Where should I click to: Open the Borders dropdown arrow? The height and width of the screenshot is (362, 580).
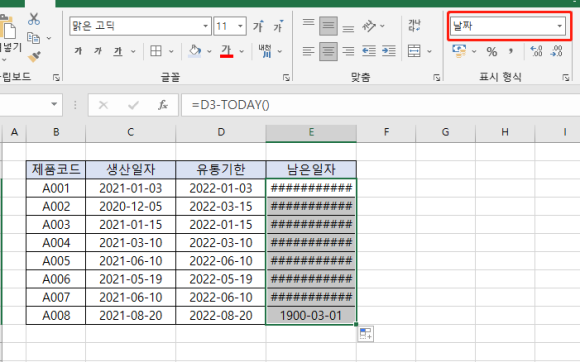171,51
